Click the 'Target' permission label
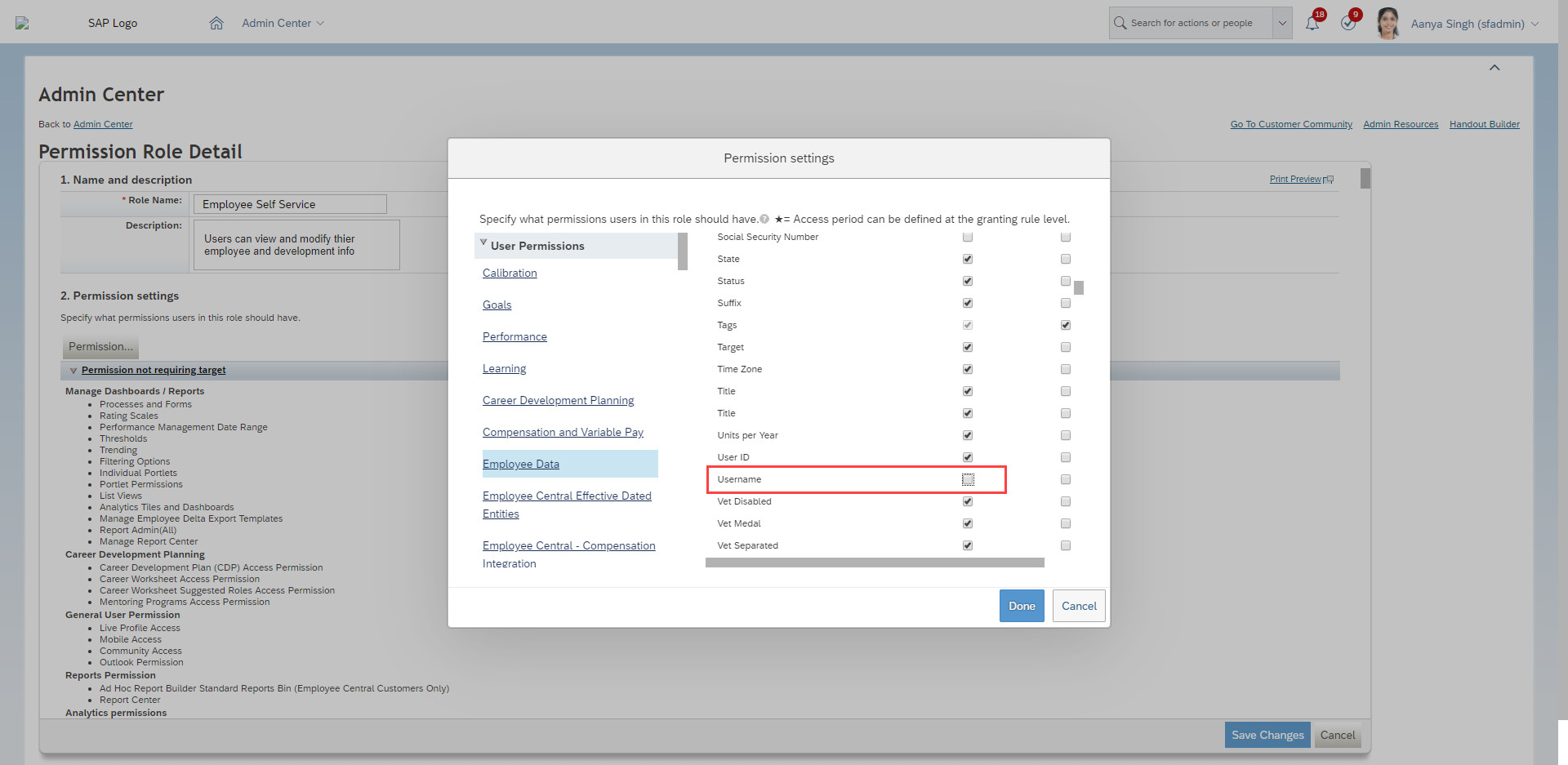Image resolution: width=1568 pixels, height=765 pixels. pyautogui.click(x=730, y=347)
